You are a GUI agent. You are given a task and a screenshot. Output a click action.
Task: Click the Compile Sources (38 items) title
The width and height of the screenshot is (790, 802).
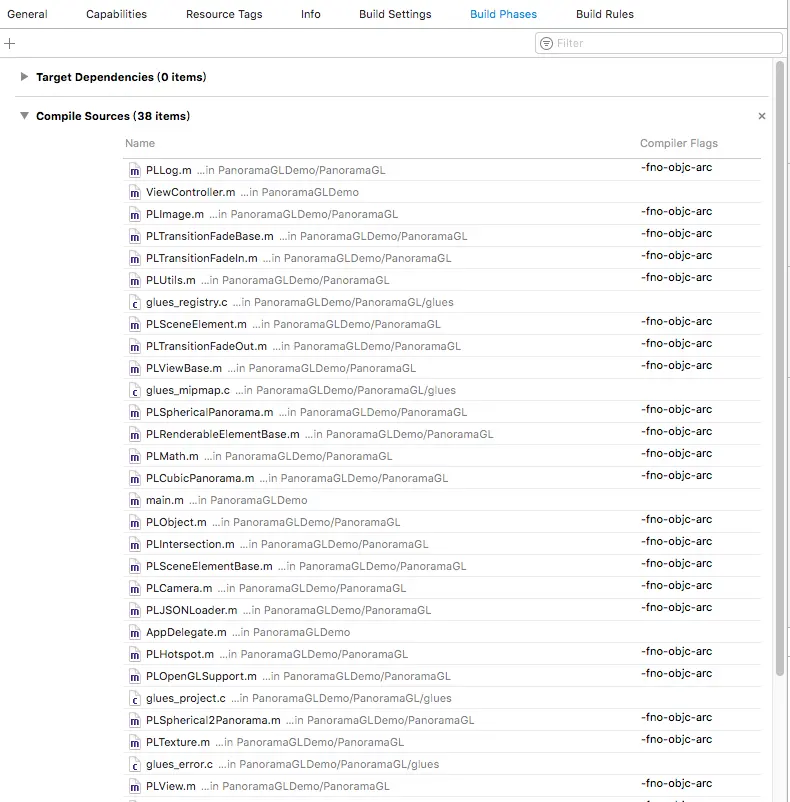click(x=113, y=116)
